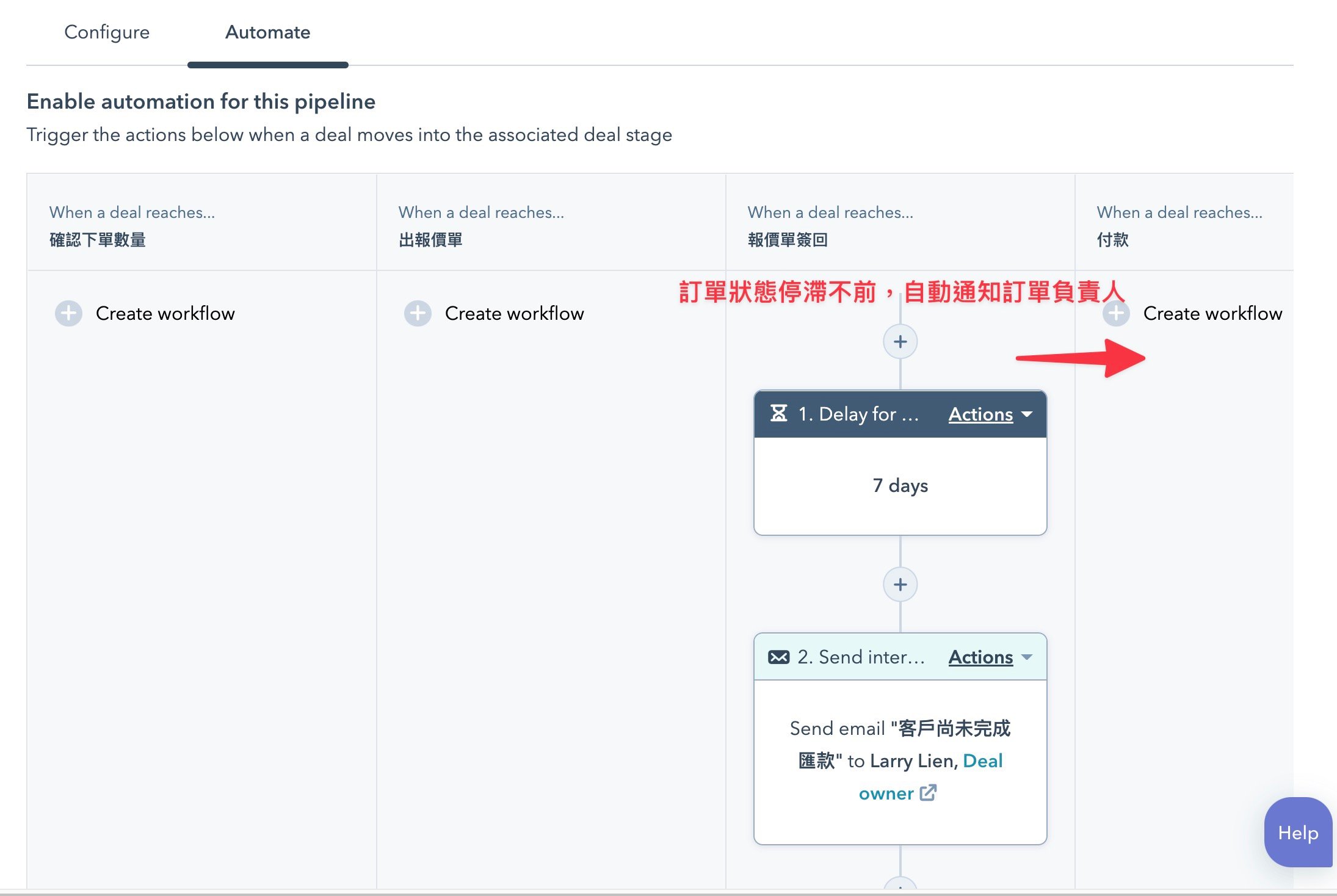
Task: Click the plus icon to create workflow under 付款
Action: tap(1117, 313)
